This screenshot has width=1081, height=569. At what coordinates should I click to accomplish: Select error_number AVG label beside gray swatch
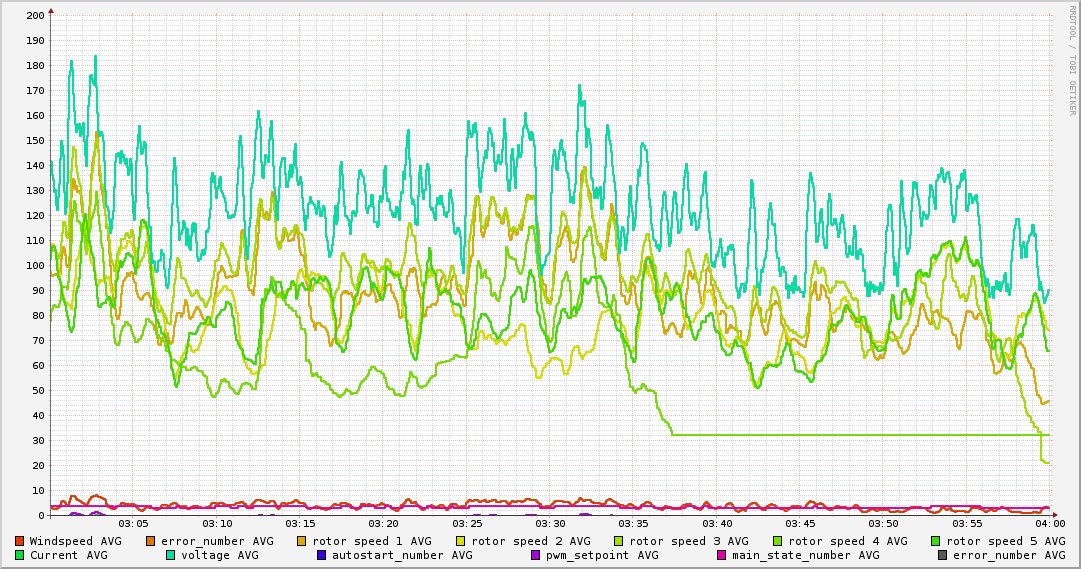point(1009,556)
